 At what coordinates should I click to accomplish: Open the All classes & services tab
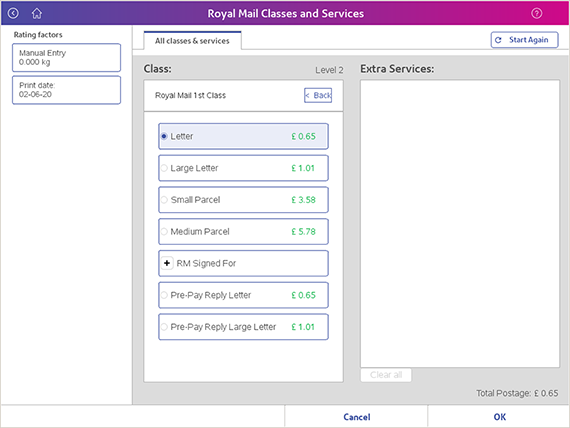[x=192, y=41]
